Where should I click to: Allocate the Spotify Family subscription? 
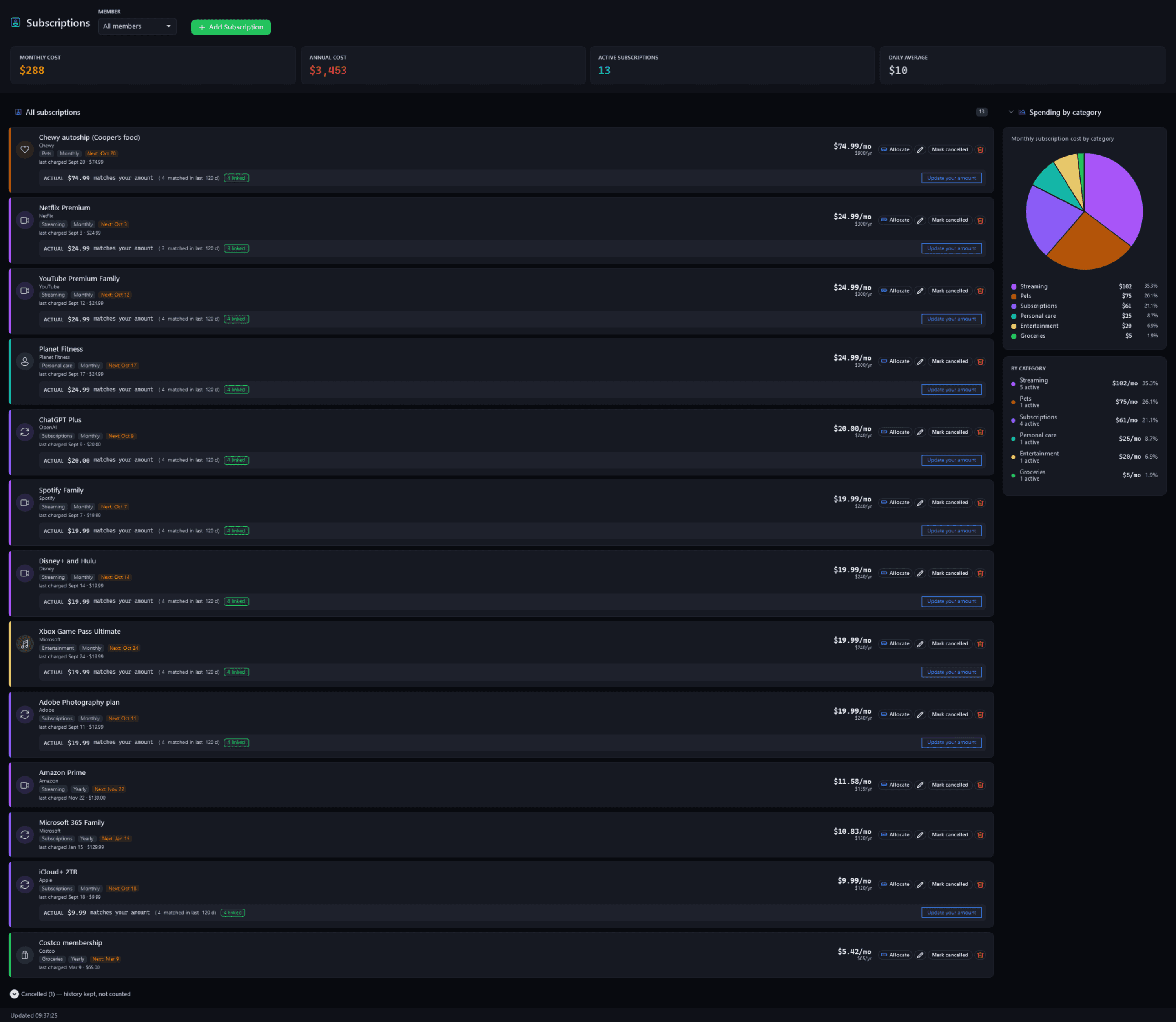(895, 503)
